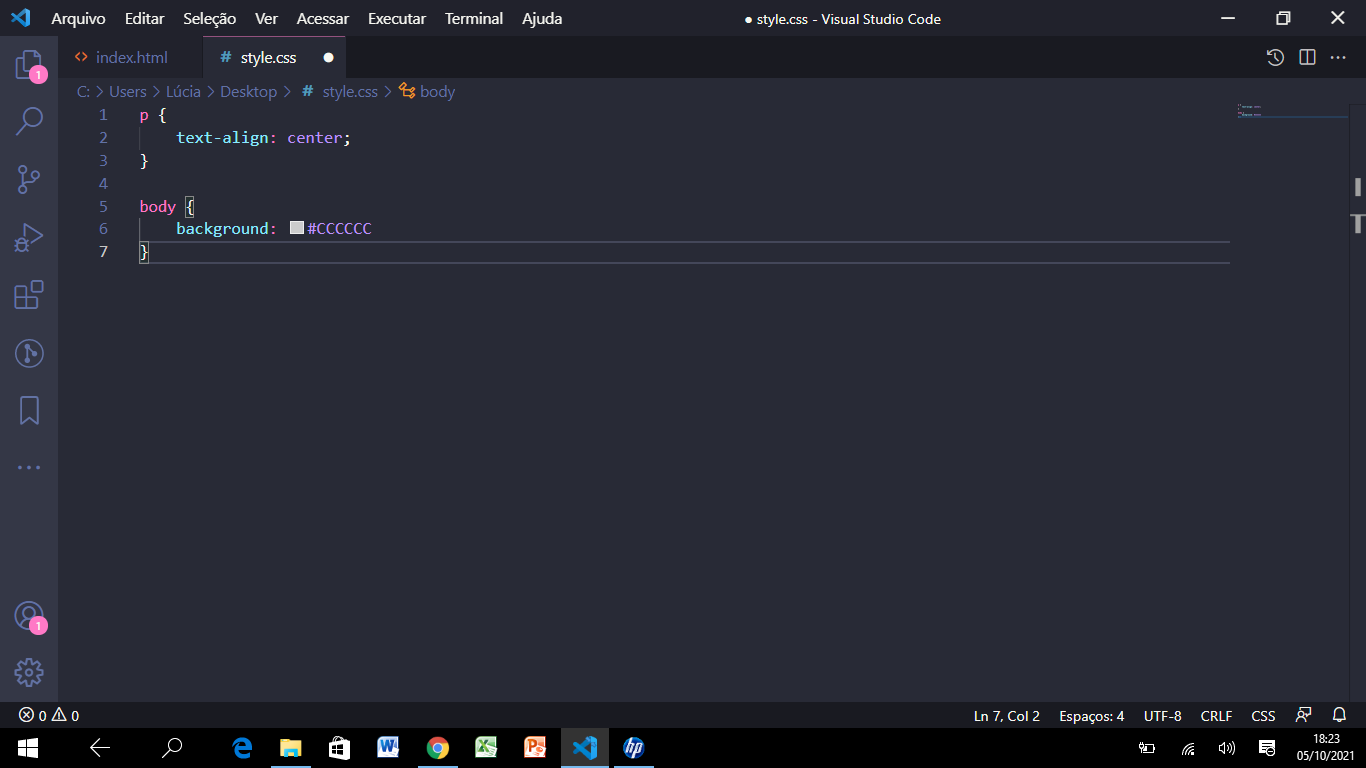The width and height of the screenshot is (1366, 768).
Task: Click the p selector on line 1
Action: click(x=144, y=115)
